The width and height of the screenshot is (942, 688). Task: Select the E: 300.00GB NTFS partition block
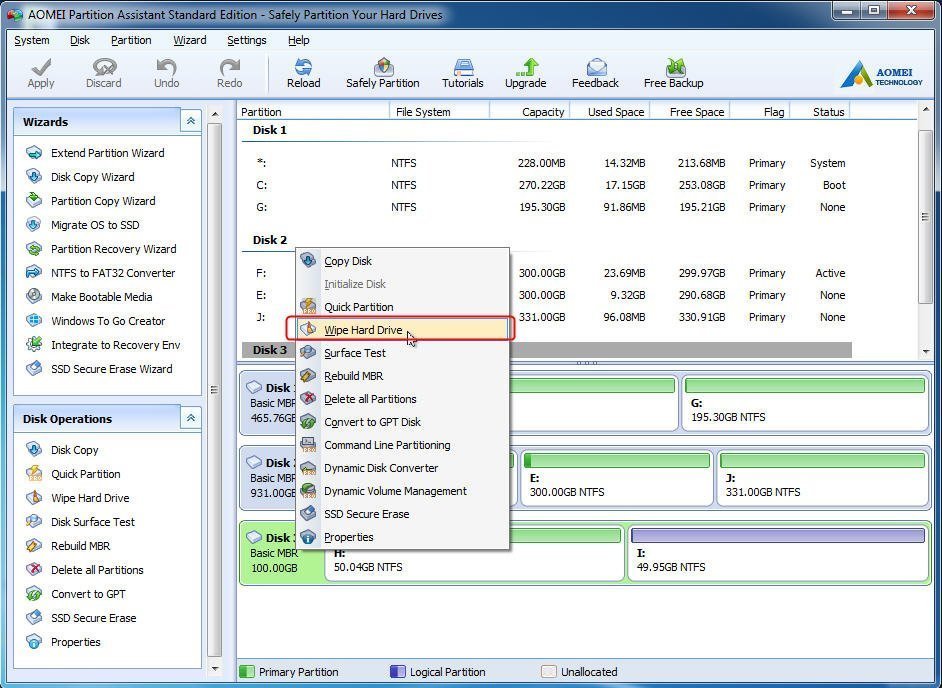(x=616, y=478)
